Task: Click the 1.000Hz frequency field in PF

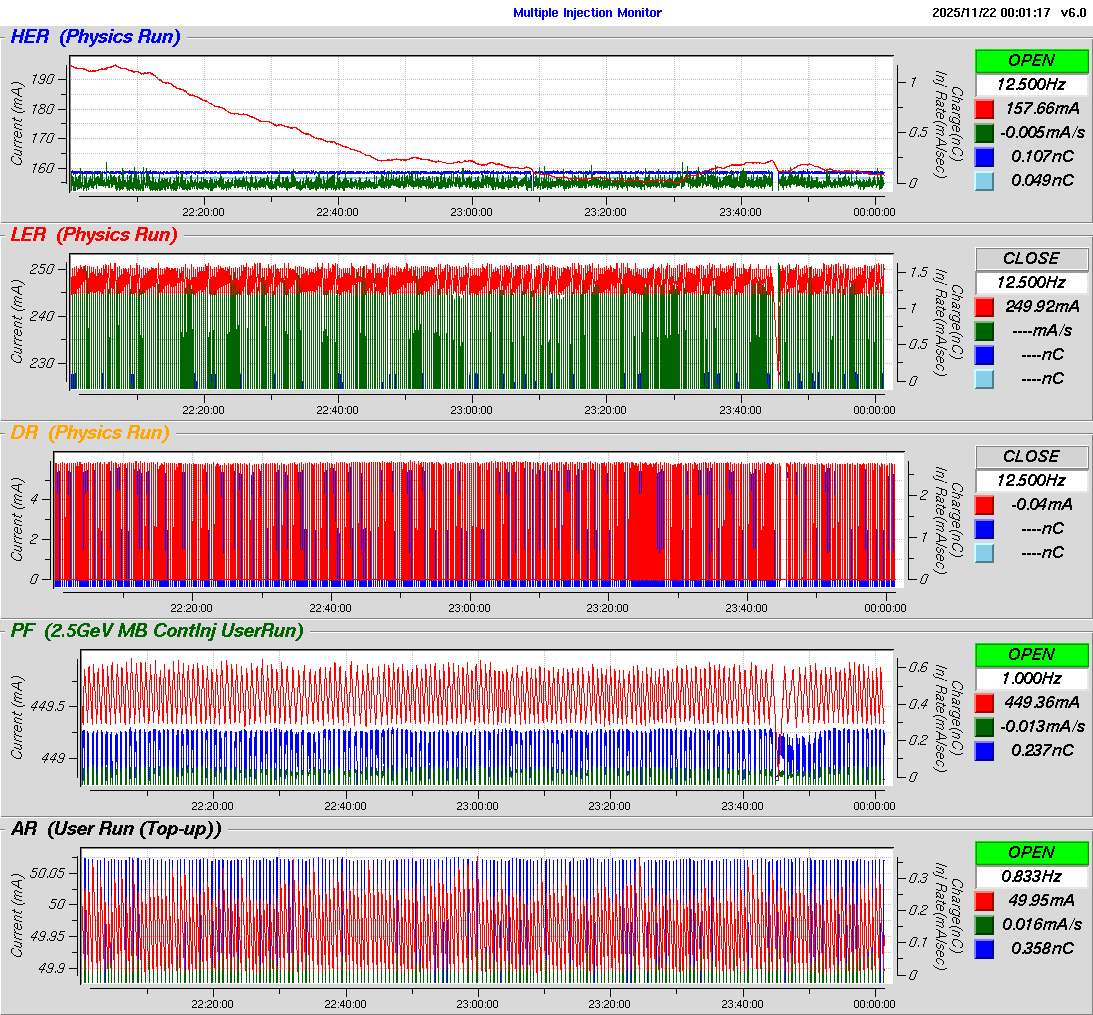Action: 1031,678
